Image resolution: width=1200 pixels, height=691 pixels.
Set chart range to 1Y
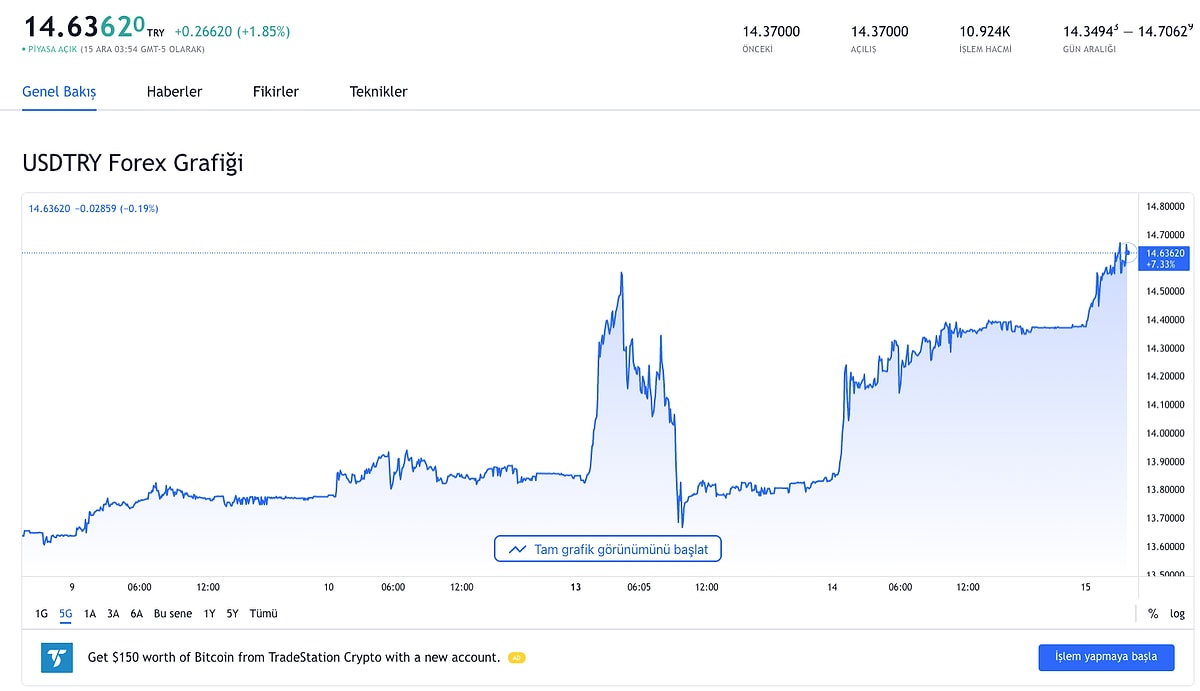[x=209, y=614]
